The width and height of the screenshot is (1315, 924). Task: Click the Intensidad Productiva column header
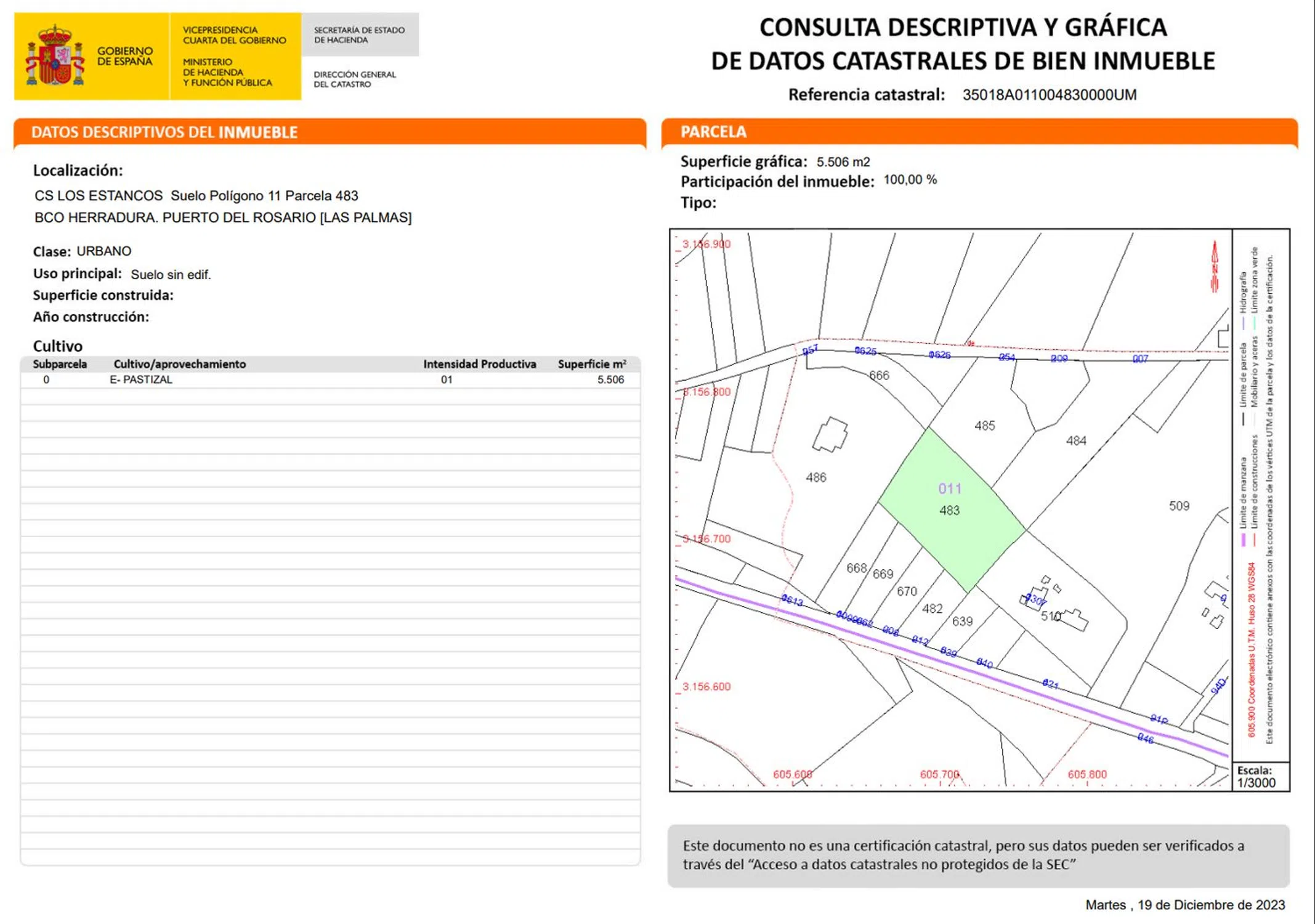coord(480,364)
